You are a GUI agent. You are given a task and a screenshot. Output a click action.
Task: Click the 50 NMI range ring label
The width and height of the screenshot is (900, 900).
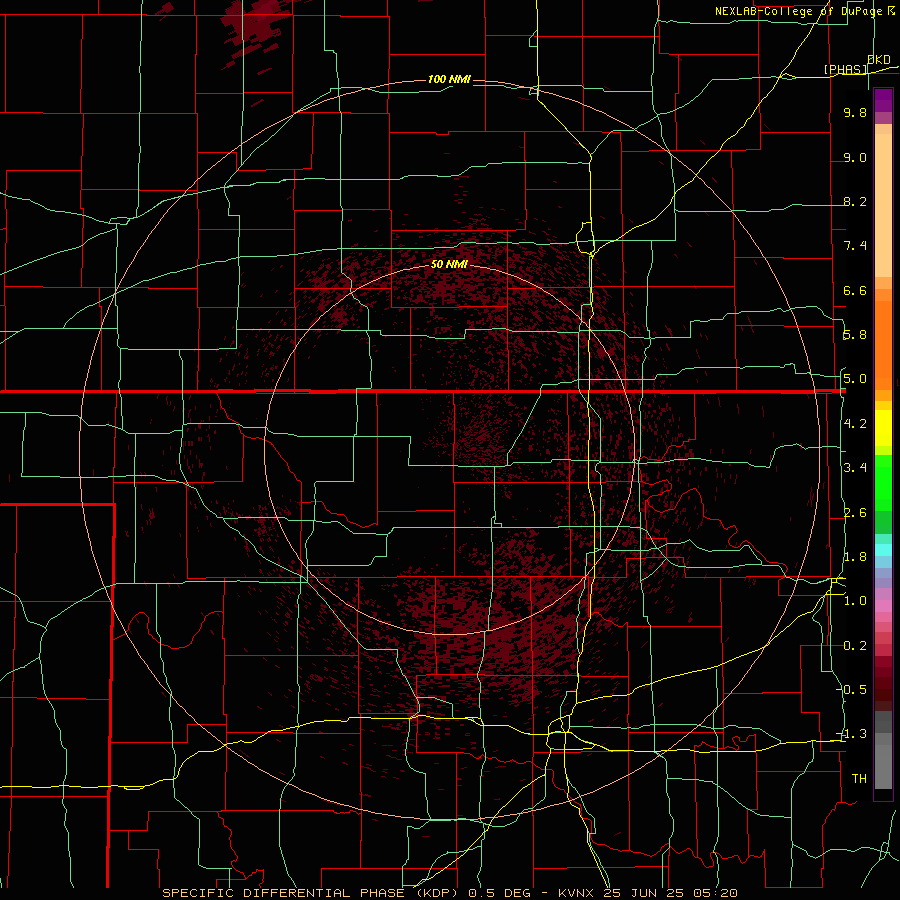tap(449, 264)
